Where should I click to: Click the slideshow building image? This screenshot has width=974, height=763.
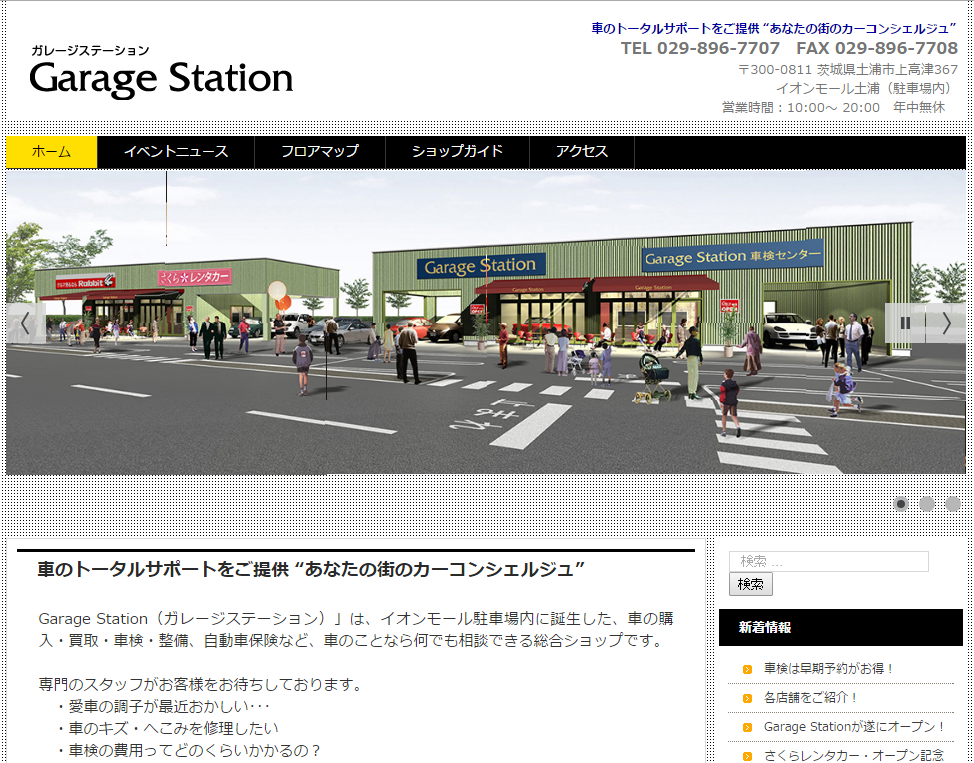486,323
